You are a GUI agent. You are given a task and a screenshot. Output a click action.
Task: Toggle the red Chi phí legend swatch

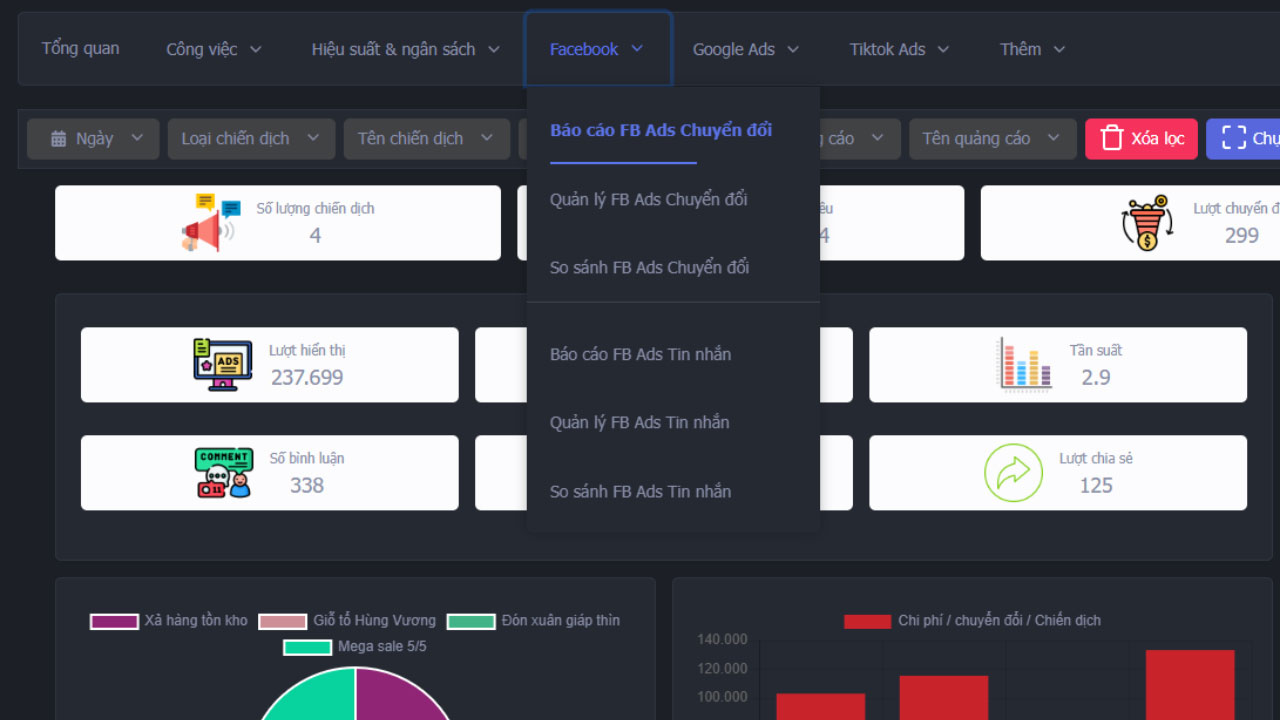pyautogui.click(x=867, y=621)
